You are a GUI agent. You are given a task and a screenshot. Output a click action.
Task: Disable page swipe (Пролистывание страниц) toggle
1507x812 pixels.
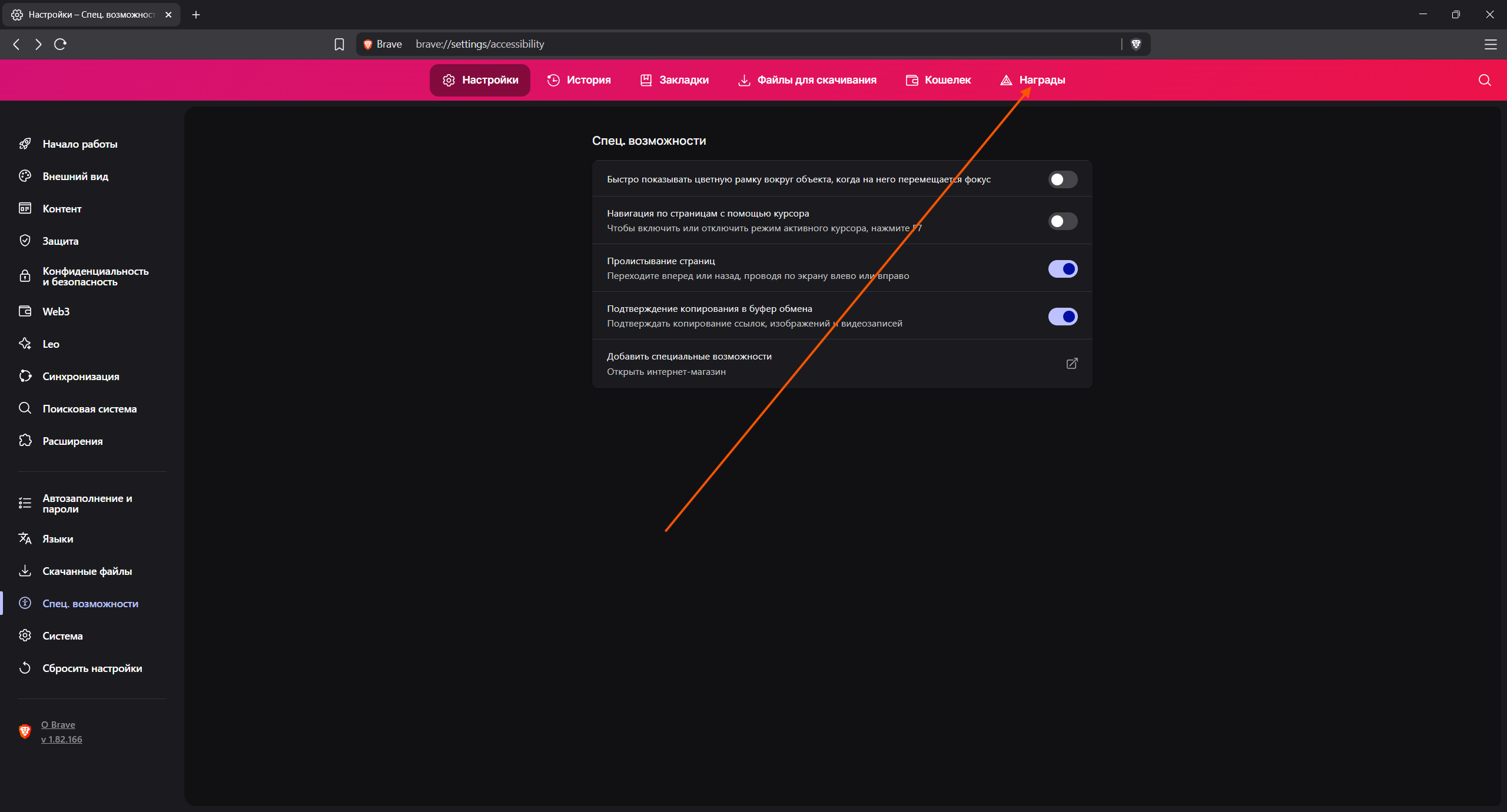pos(1063,269)
